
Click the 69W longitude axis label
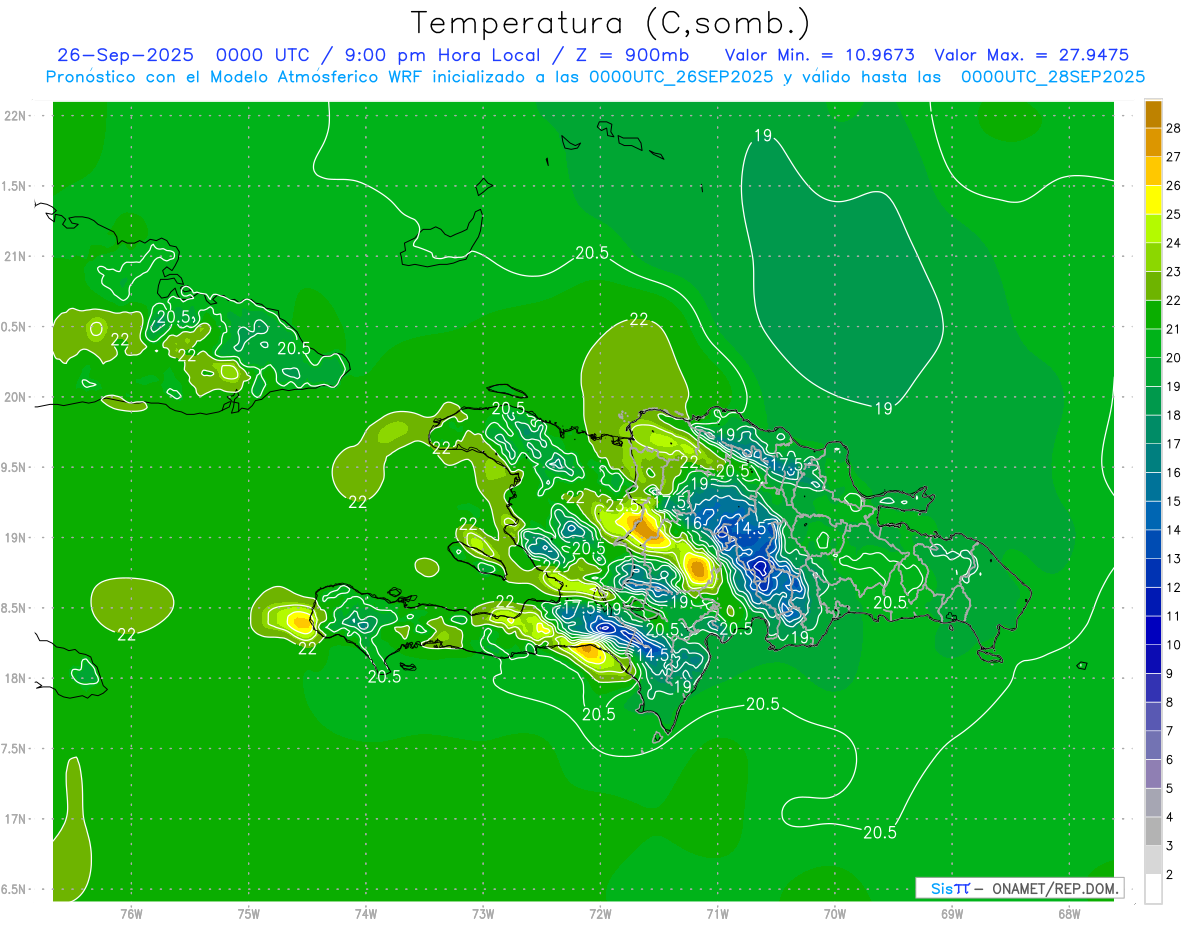click(951, 913)
